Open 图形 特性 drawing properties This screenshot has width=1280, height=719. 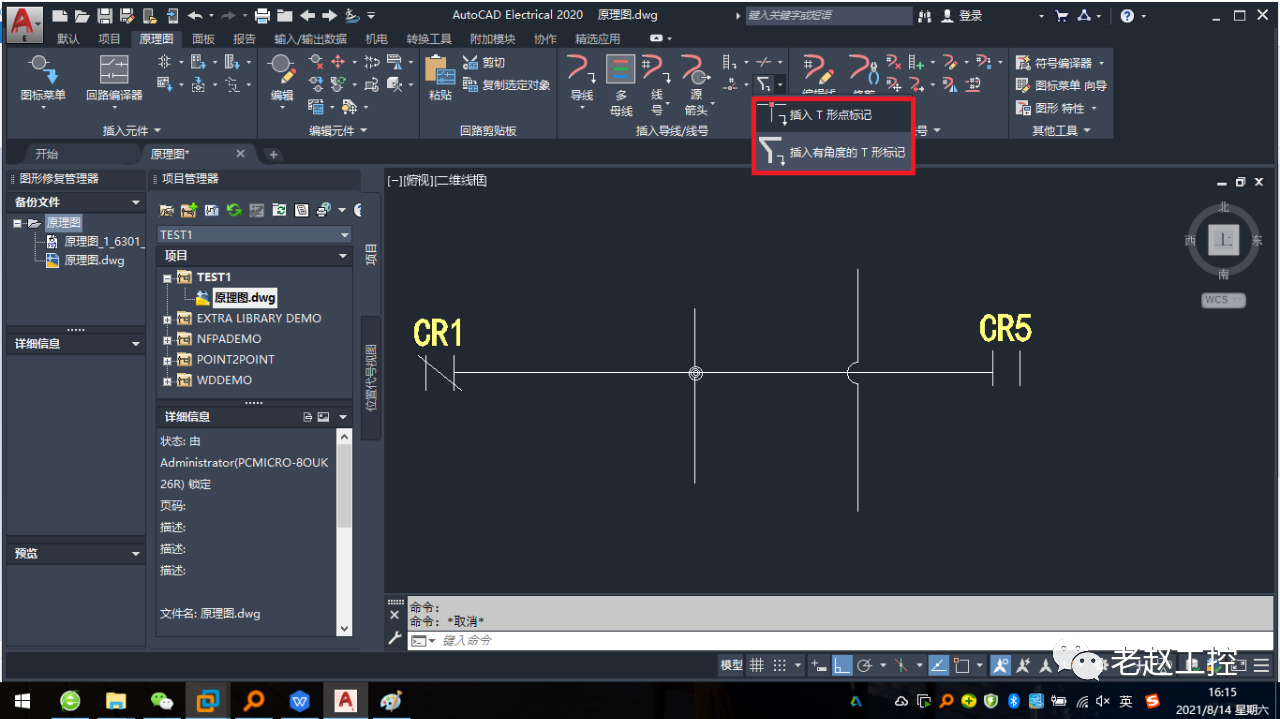1056,108
